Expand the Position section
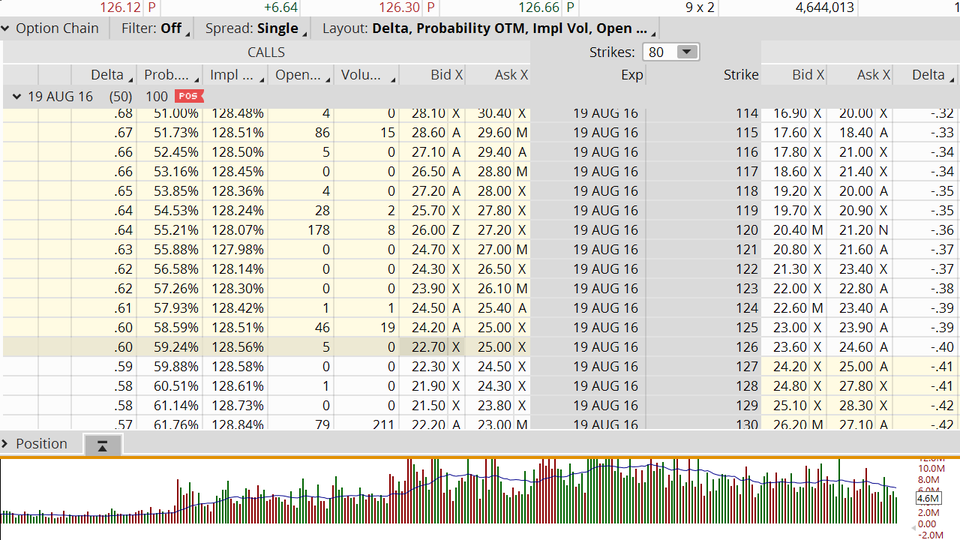 [5, 443]
